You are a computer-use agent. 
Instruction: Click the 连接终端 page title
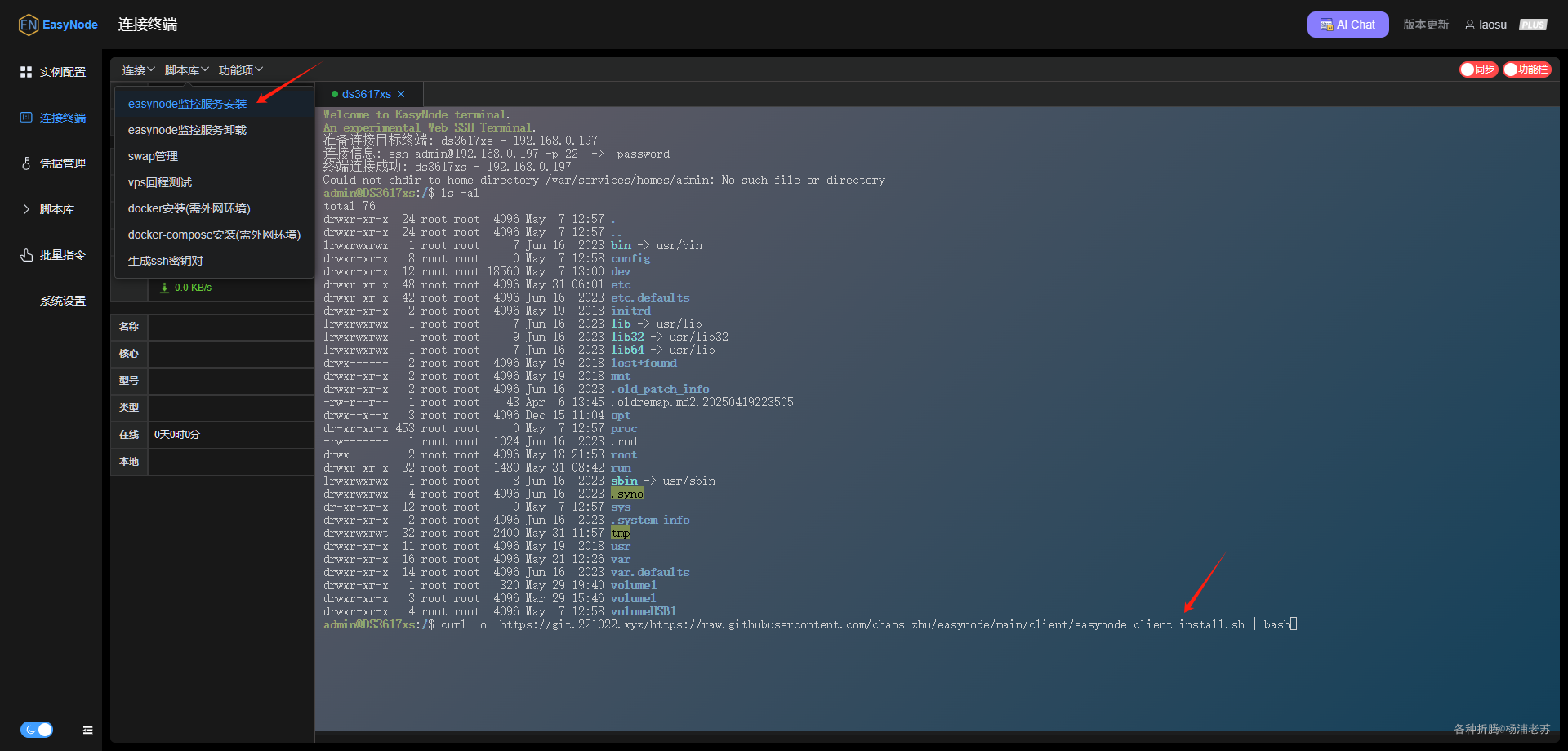coord(148,25)
